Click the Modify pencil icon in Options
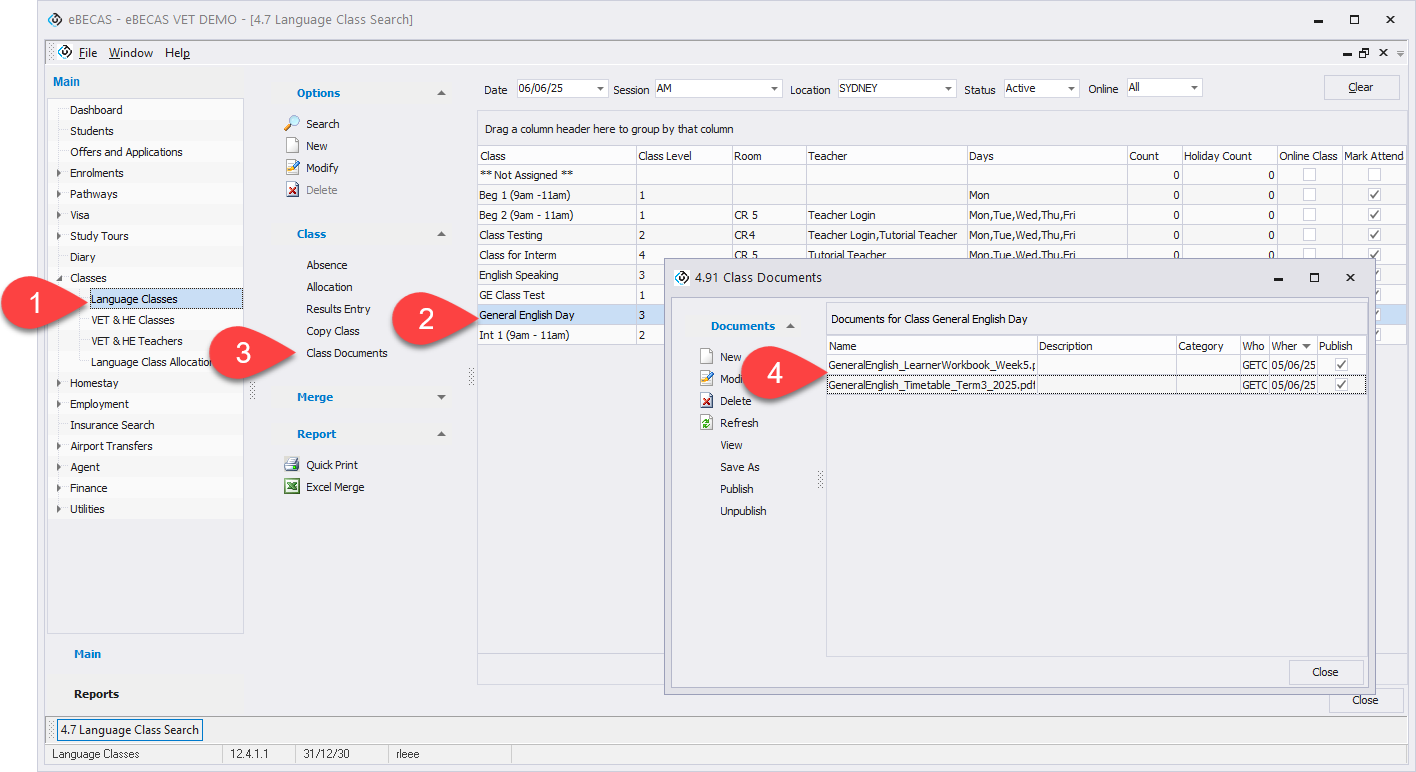The width and height of the screenshot is (1416, 772). (x=292, y=168)
